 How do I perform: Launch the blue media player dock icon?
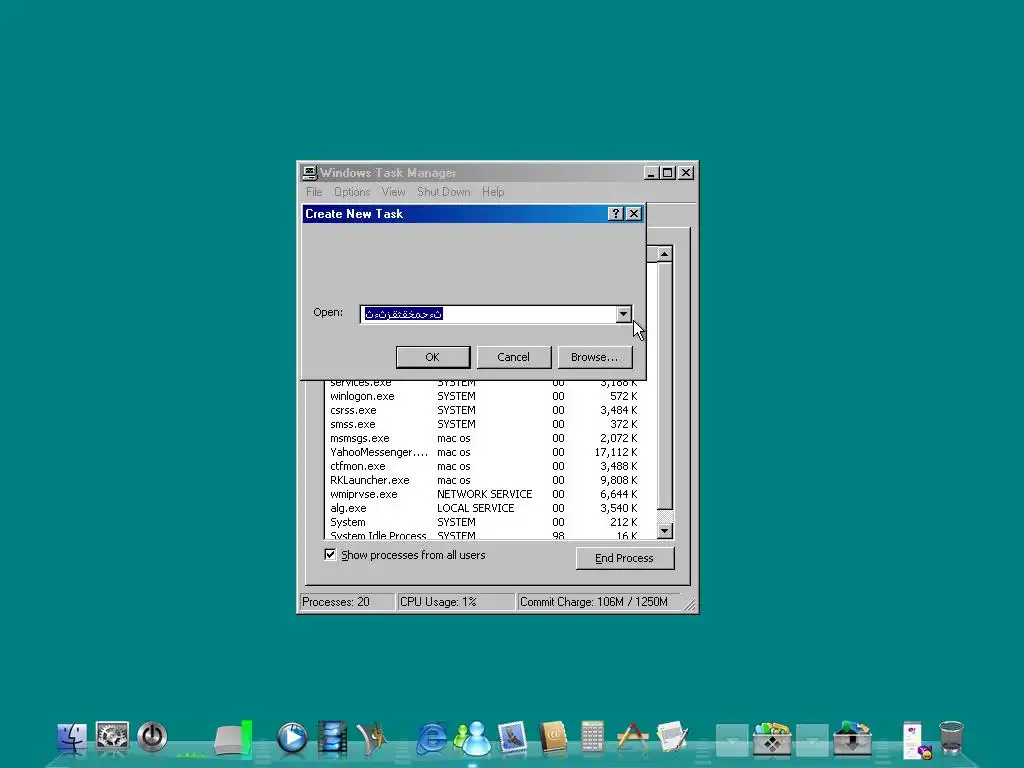point(291,738)
